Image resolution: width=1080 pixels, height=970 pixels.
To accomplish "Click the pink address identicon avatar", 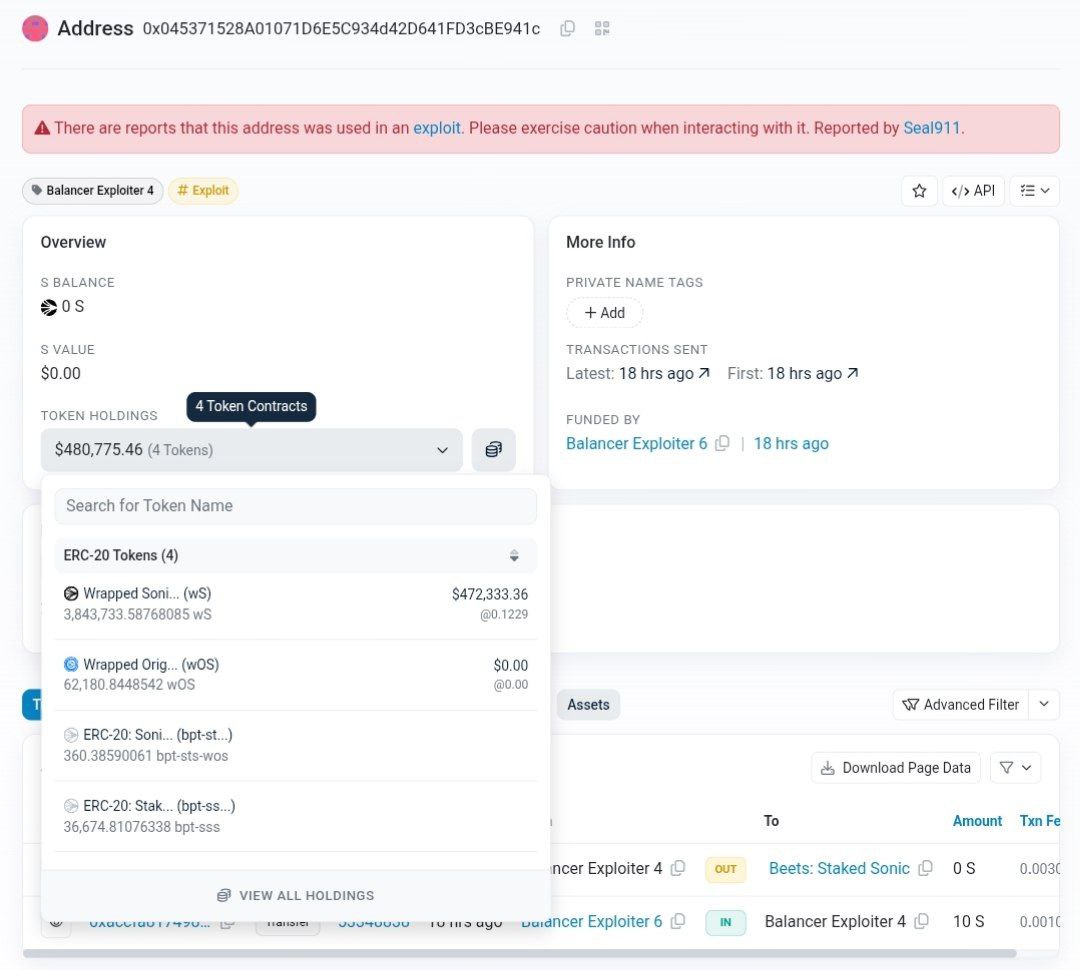I will pos(35,28).
